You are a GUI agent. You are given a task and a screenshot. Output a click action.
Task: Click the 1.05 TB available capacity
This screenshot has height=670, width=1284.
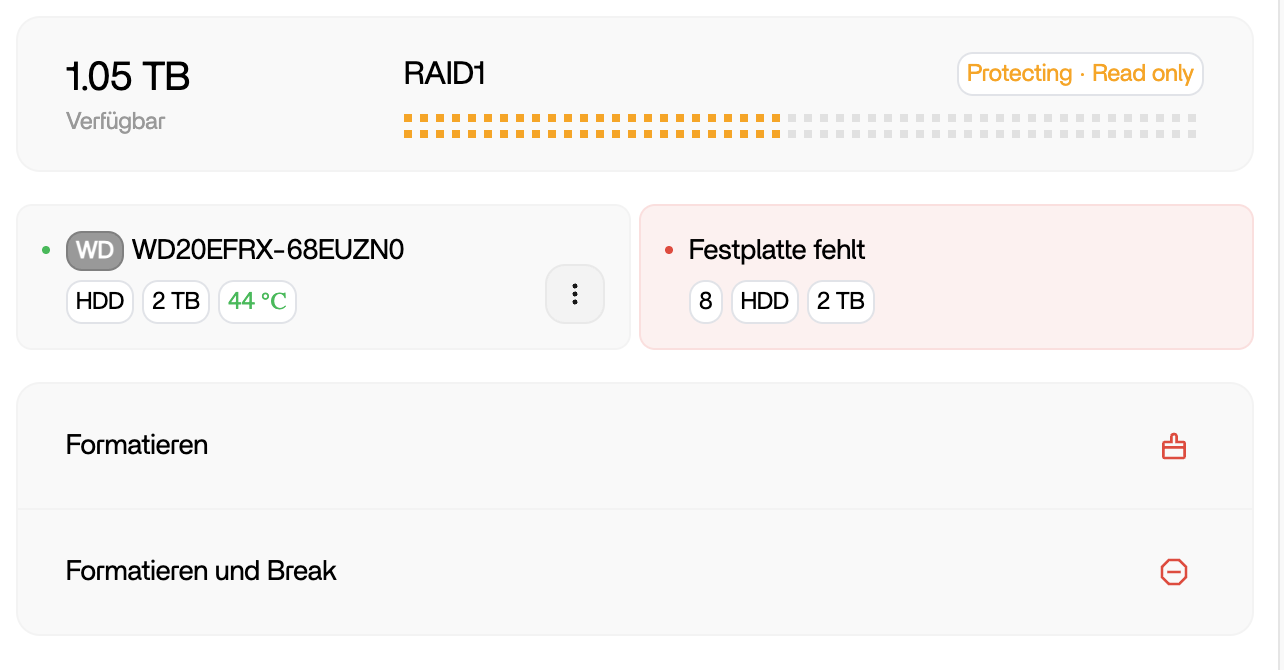point(128,77)
